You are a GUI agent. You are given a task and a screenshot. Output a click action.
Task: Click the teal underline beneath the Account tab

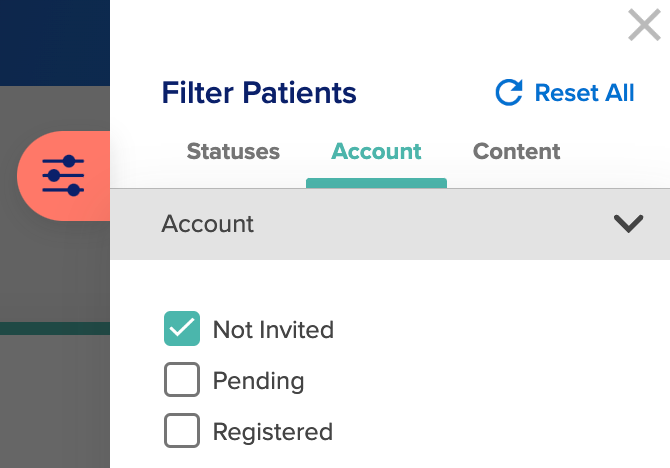(x=376, y=183)
